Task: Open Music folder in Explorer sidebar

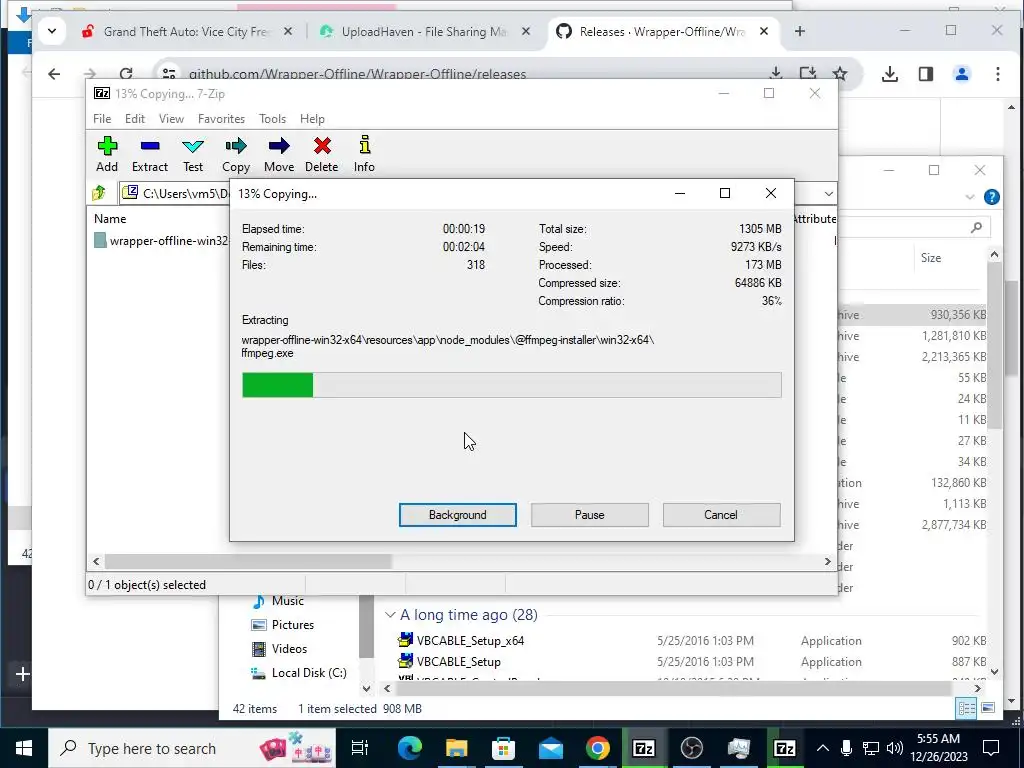Action: (287, 601)
